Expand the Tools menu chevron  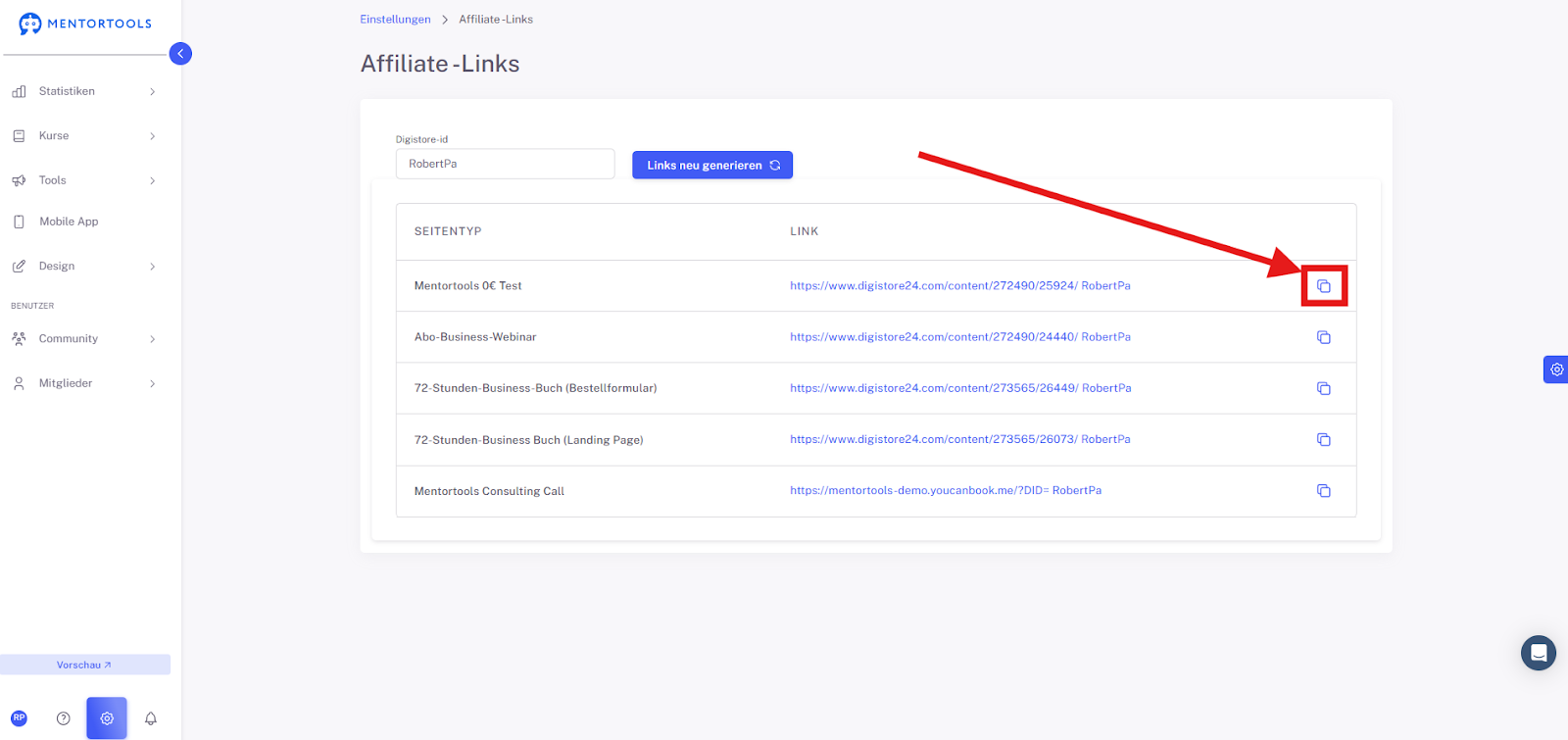152,180
